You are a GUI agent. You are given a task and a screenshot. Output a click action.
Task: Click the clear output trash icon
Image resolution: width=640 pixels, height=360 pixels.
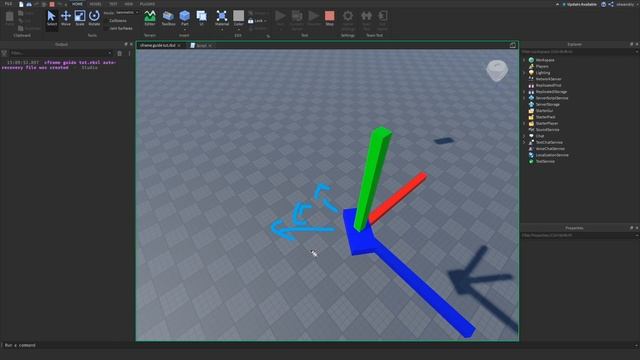click(120, 53)
